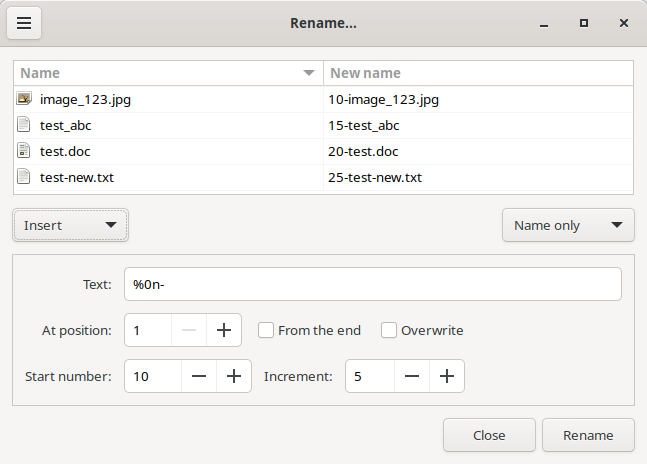Screen dimensions: 647x464
Task: Click new name 10-image_123.jpg
Action: [x=383, y=99]
